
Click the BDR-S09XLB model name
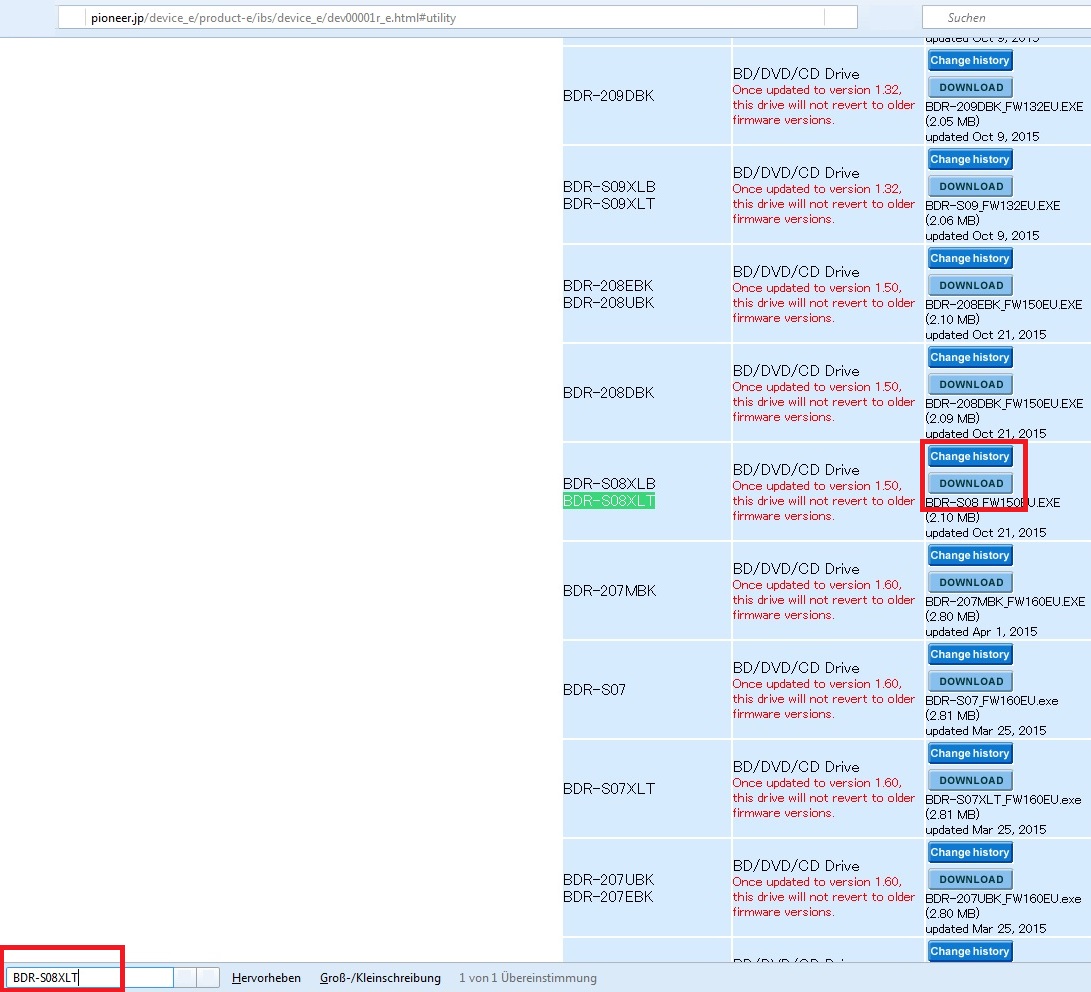tap(609, 186)
